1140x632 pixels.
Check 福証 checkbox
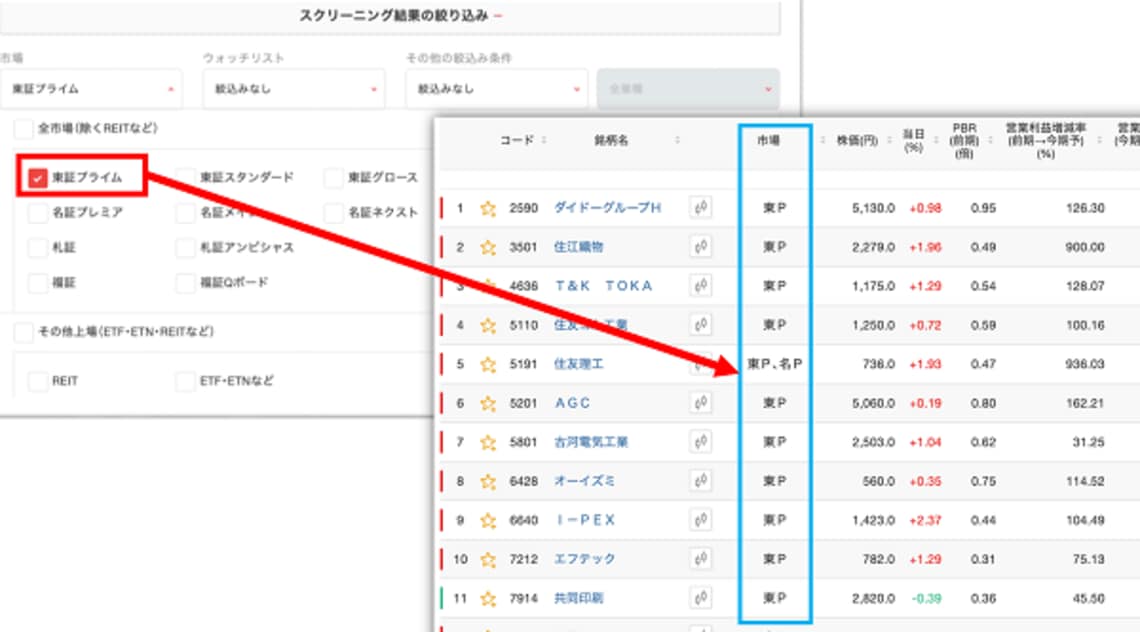pos(38,282)
